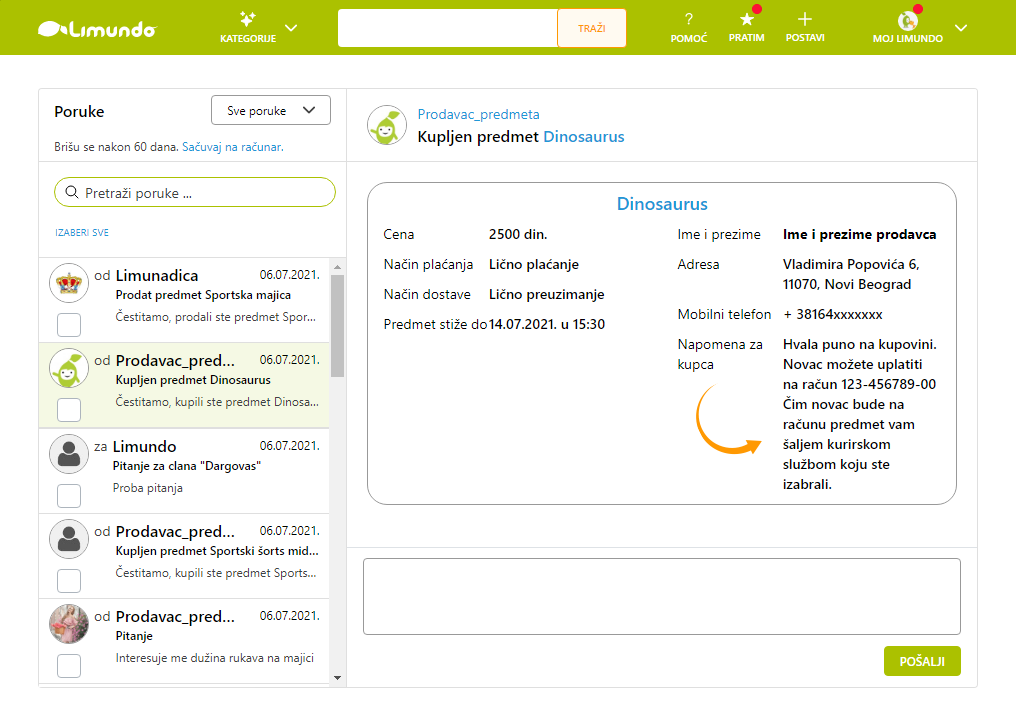Click the Limundo logo
This screenshot has width=1016, height=706.
pyautogui.click(x=97, y=29)
